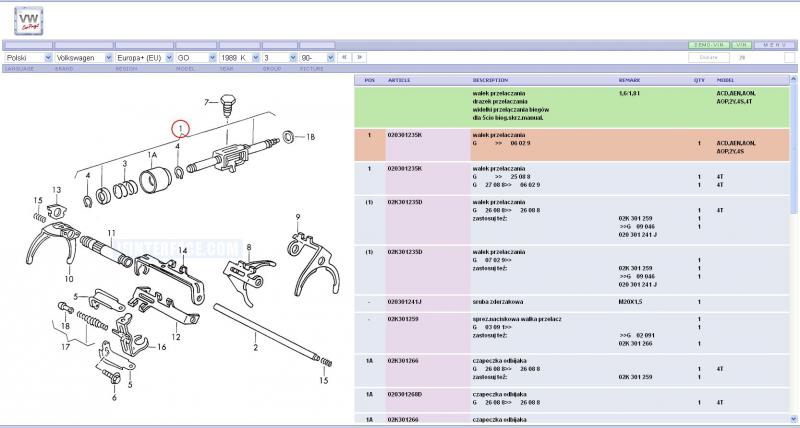Image resolution: width=800 pixels, height=428 pixels.
Task: Open the Model dropdown showing GO
Action: (x=196, y=58)
